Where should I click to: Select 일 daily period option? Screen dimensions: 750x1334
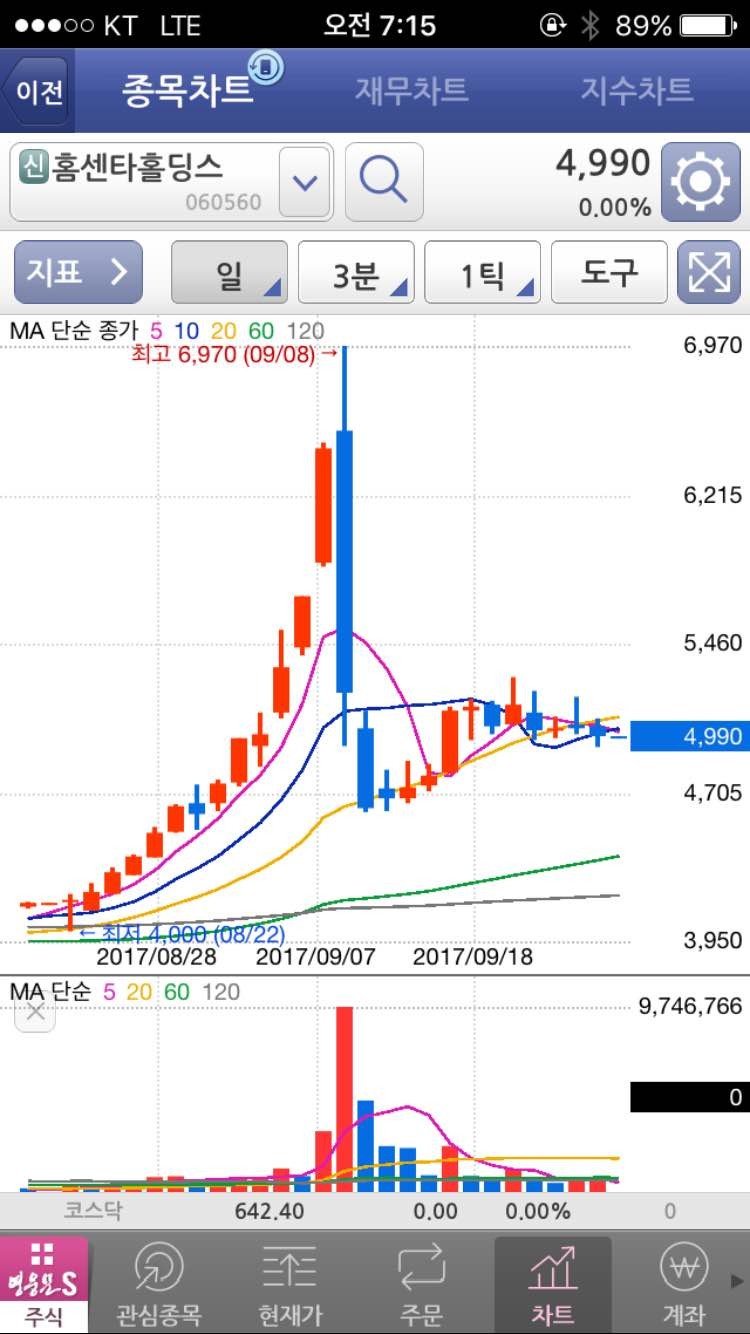pyautogui.click(x=229, y=272)
